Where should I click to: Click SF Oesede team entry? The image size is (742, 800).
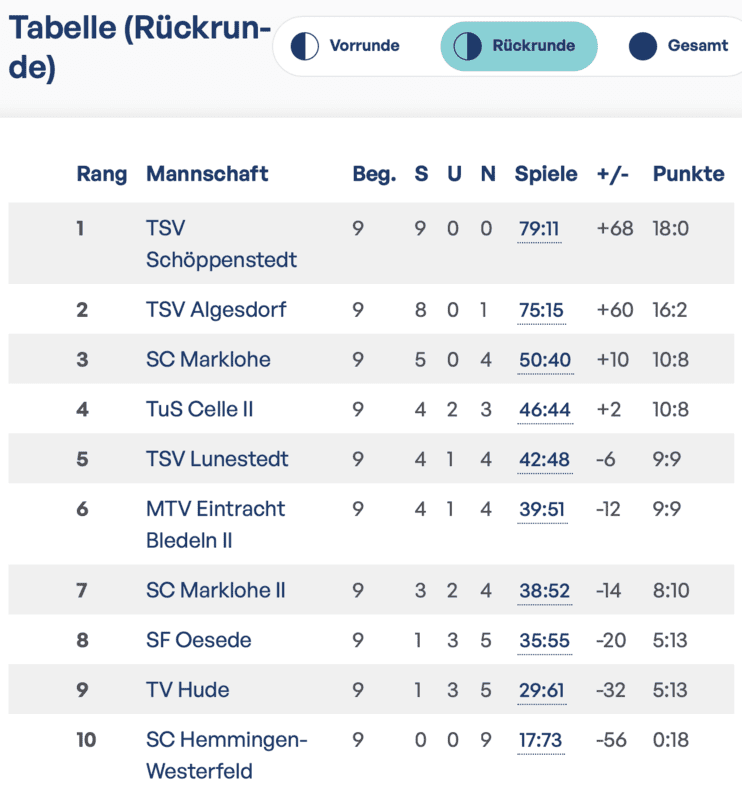[198, 640]
